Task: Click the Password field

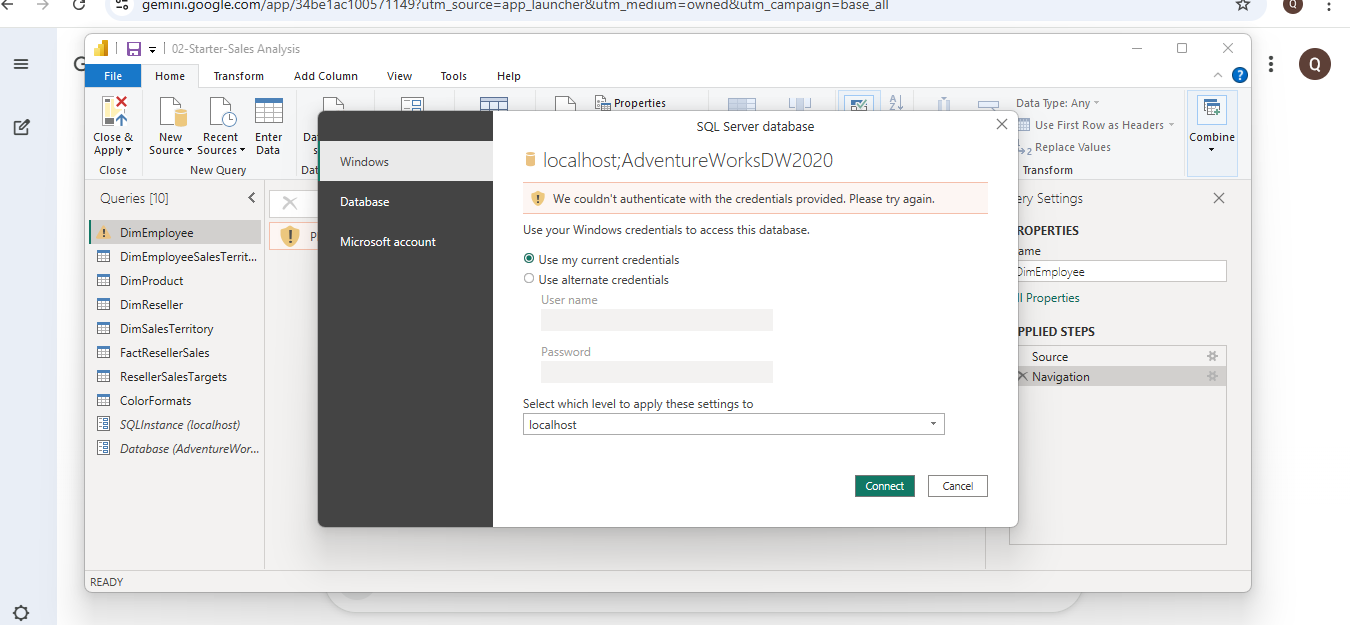Action: (657, 372)
